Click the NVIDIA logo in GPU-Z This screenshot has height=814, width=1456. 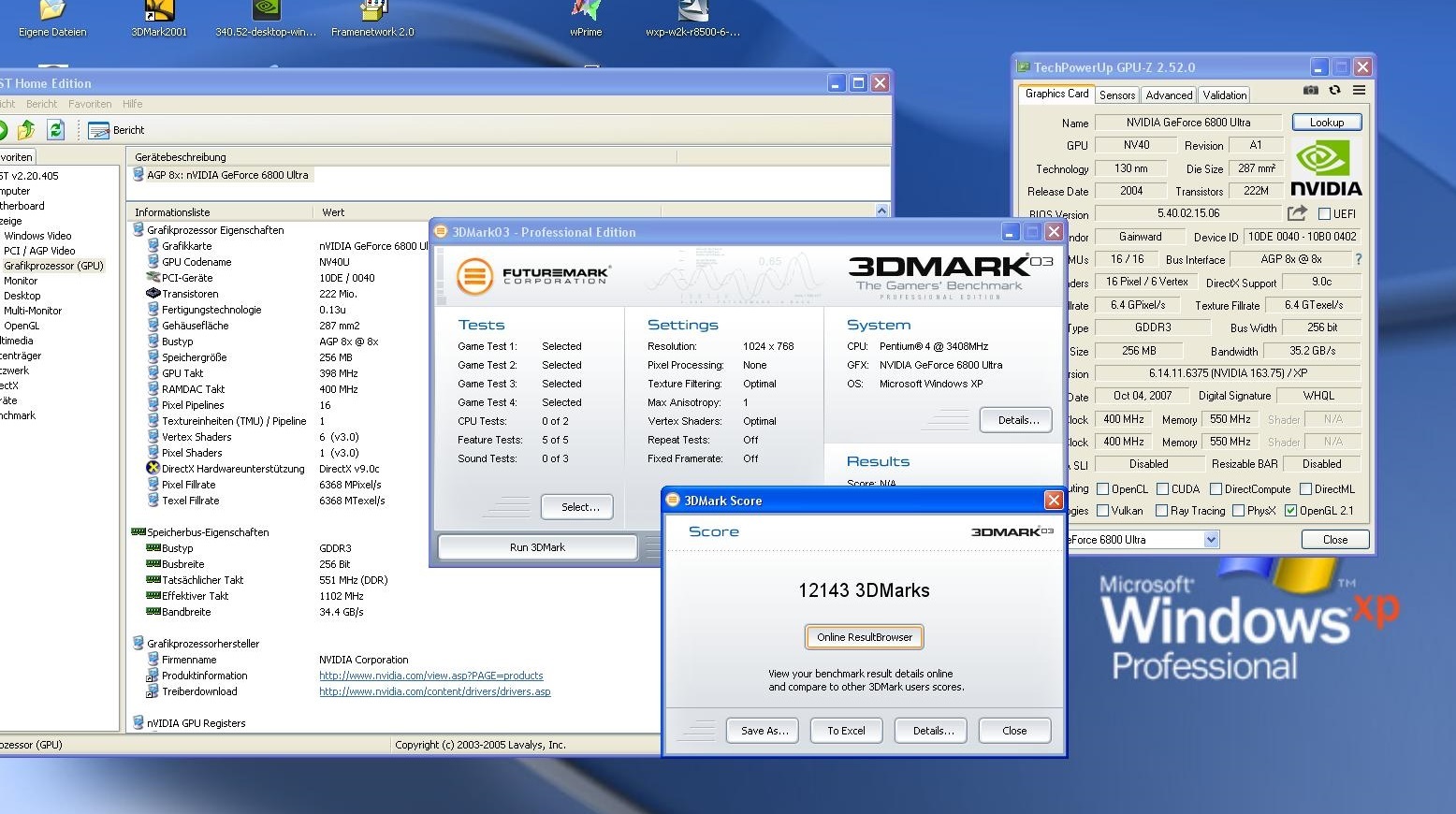pyautogui.click(x=1326, y=168)
